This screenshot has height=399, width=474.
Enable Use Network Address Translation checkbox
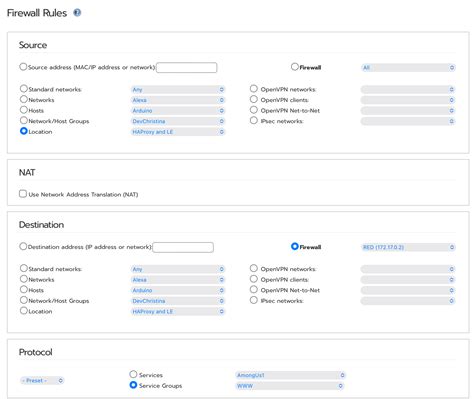(23, 194)
